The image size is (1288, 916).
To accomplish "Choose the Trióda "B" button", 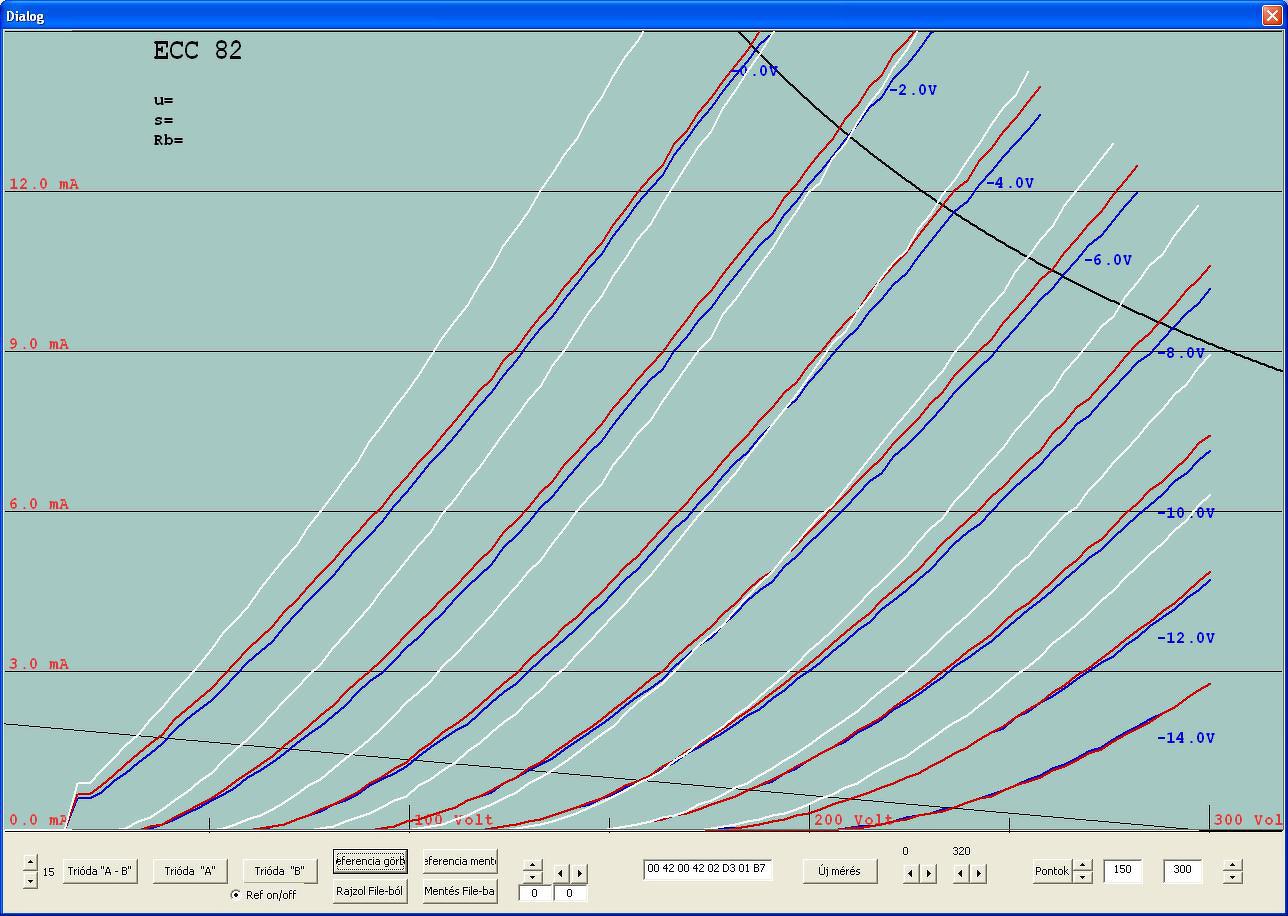I will 279,871.
